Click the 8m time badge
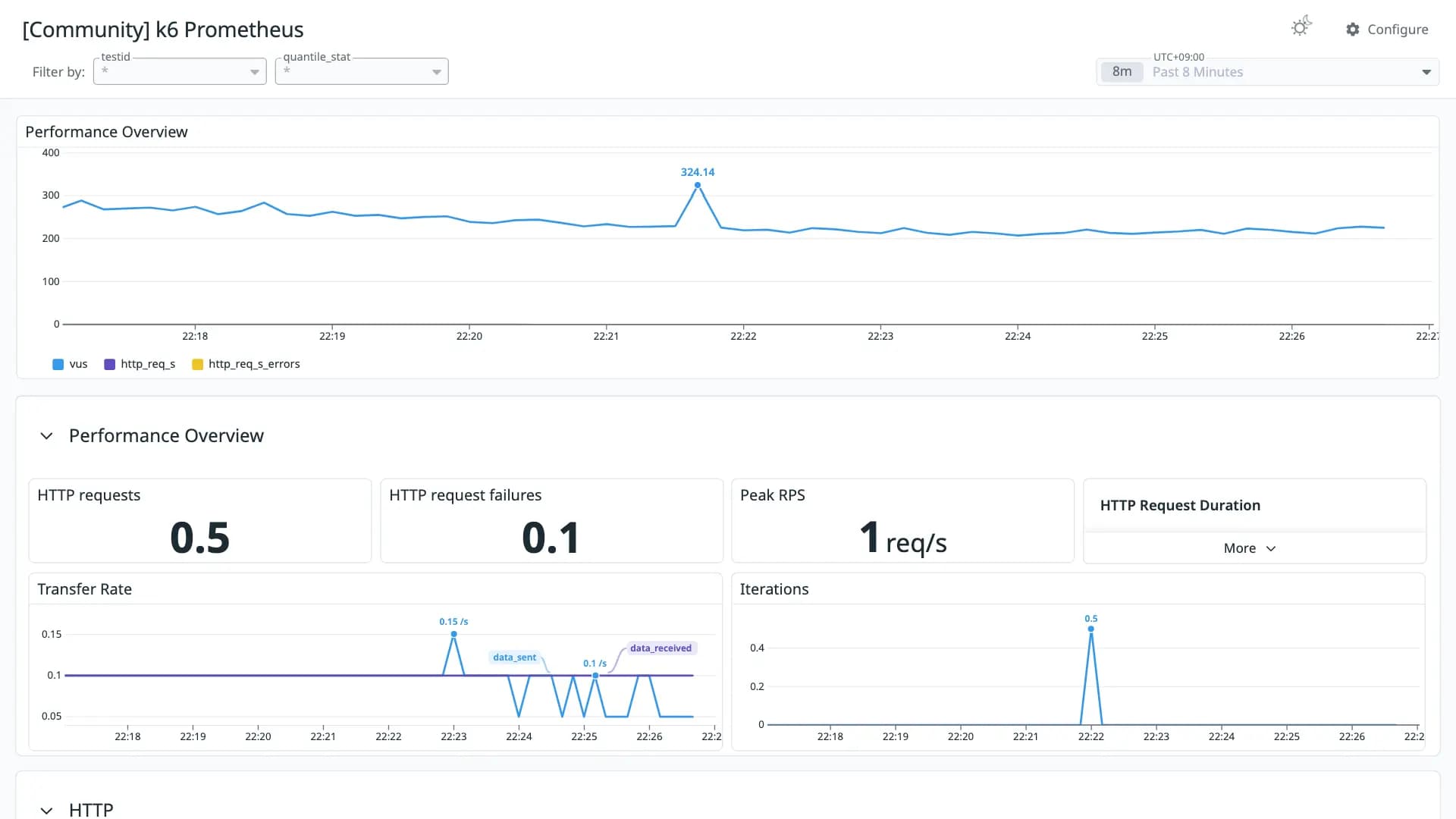Image resolution: width=1456 pixels, height=819 pixels. (1122, 72)
